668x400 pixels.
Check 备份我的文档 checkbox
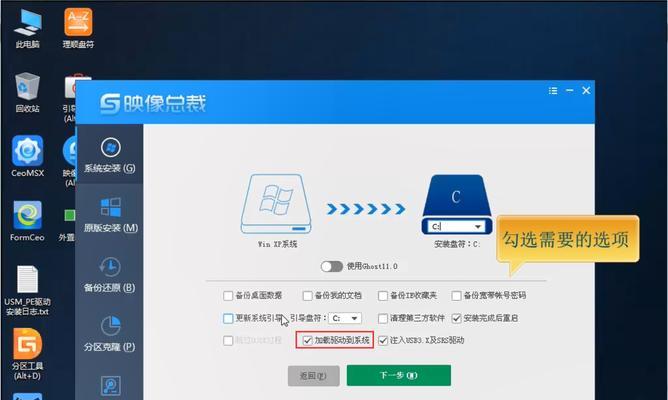(x=307, y=296)
